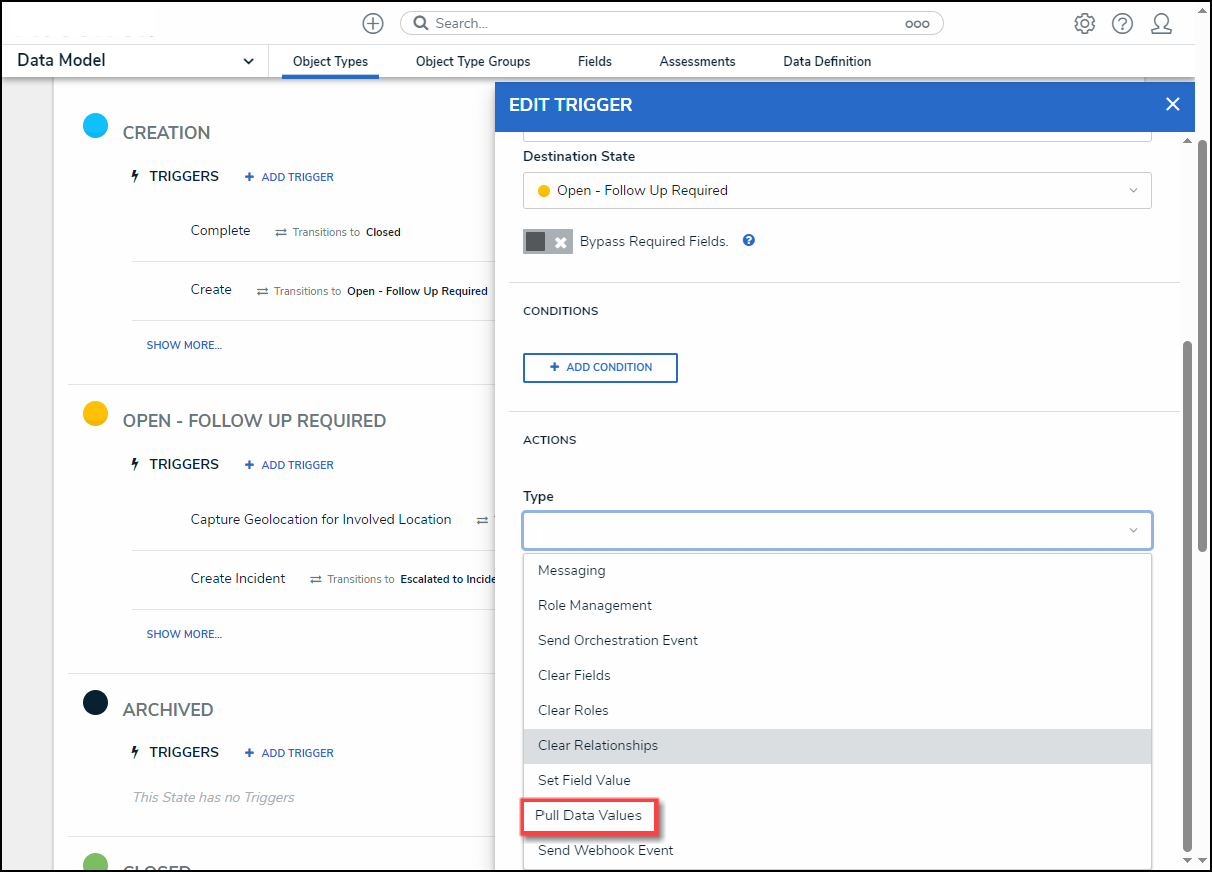
Task: Open the user profile icon
Action: (1161, 23)
